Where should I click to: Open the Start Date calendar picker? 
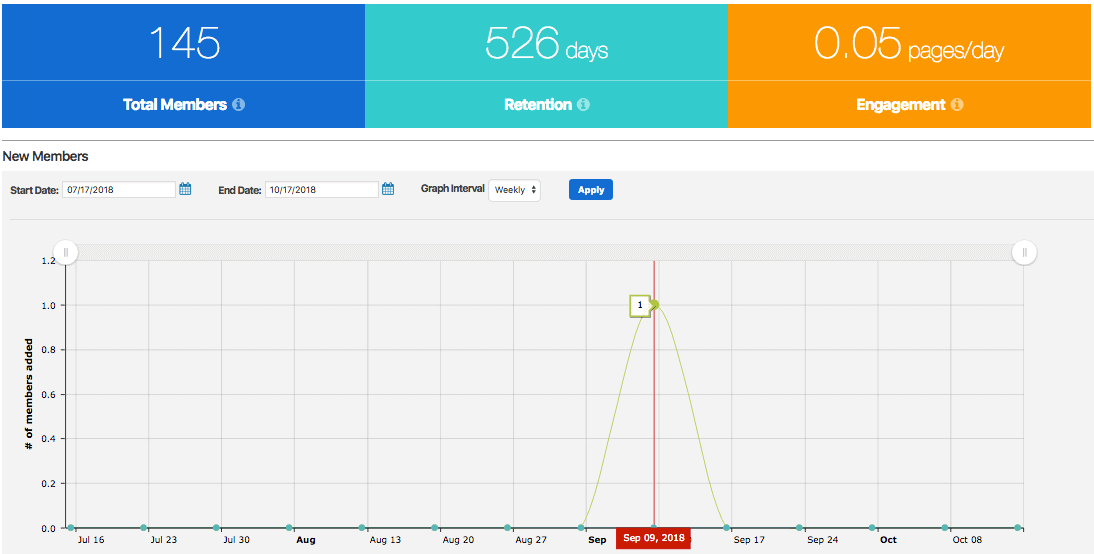tap(185, 189)
